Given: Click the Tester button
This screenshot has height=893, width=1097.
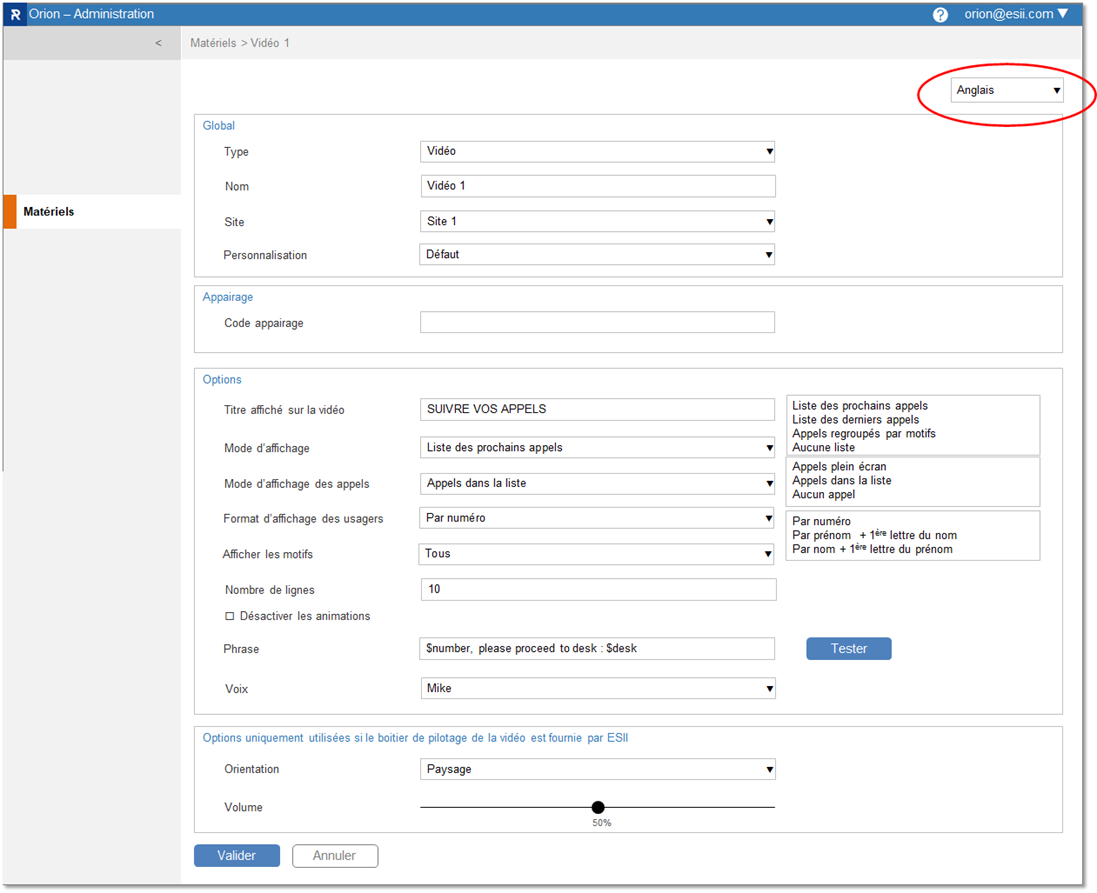Looking at the screenshot, I should [x=849, y=649].
